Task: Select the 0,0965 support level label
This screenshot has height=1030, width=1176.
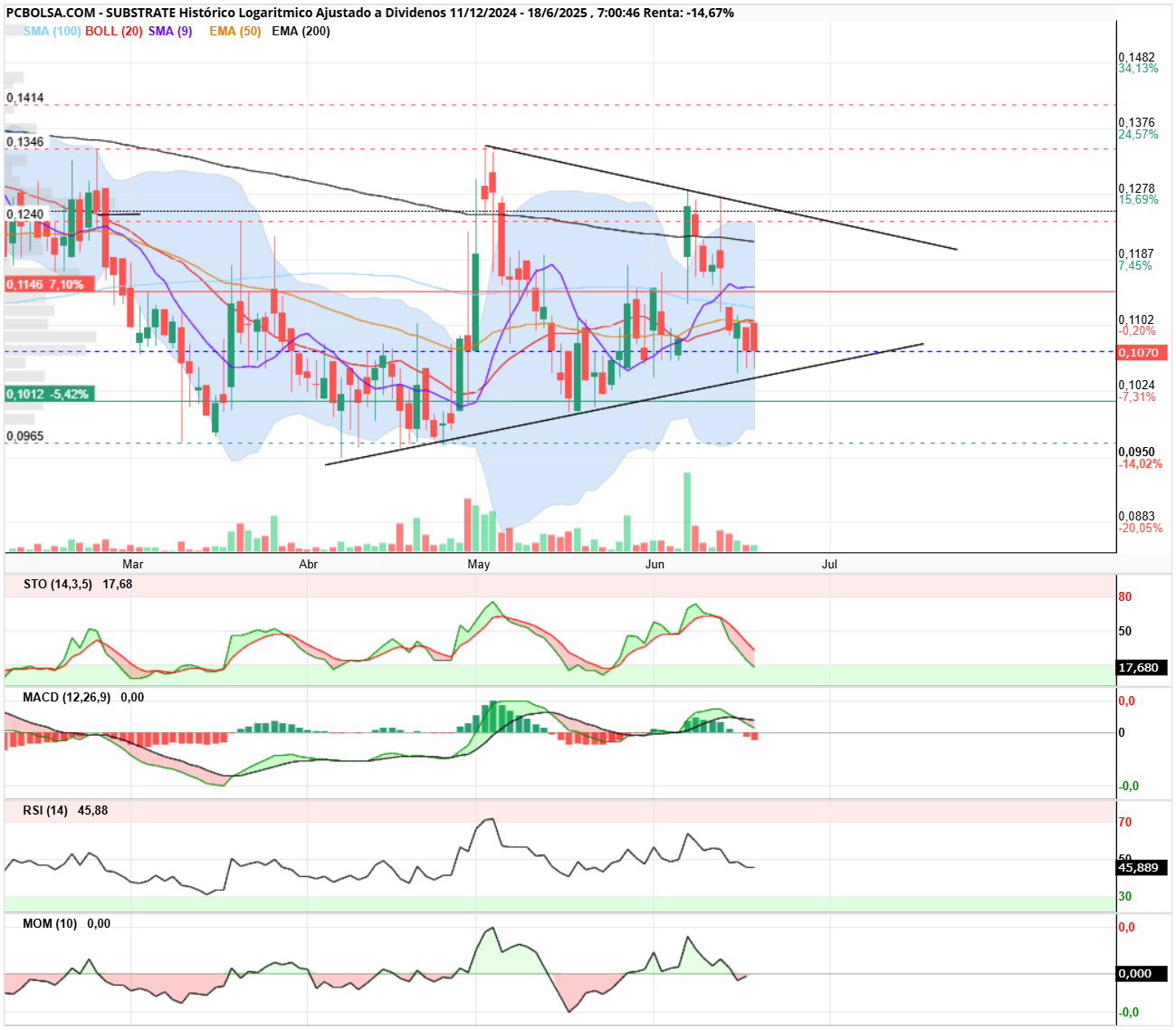Action: (x=24, y=436)
